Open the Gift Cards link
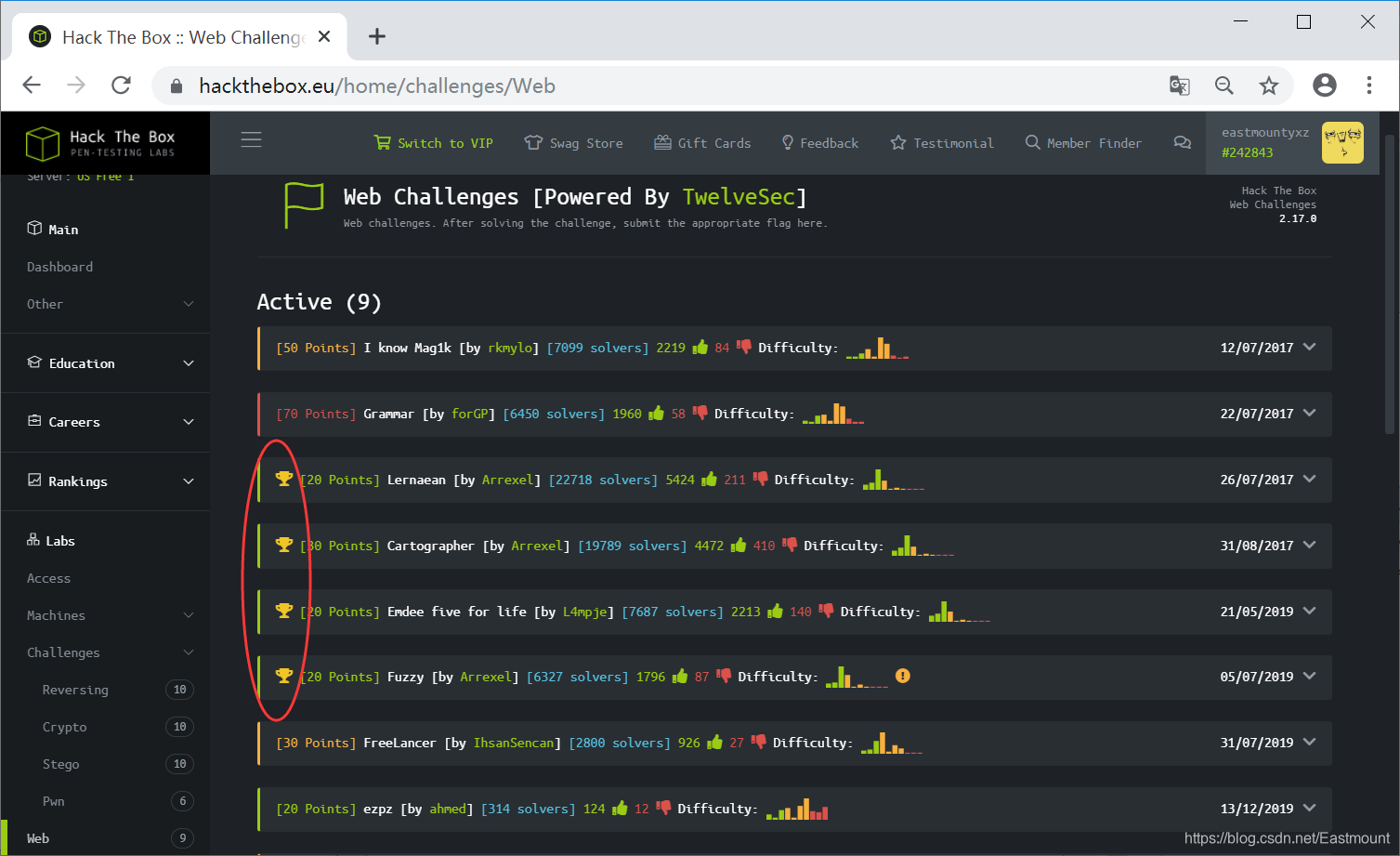Image resolution: width=1400 pixels, height=856 pixels. tap(702, 143)
